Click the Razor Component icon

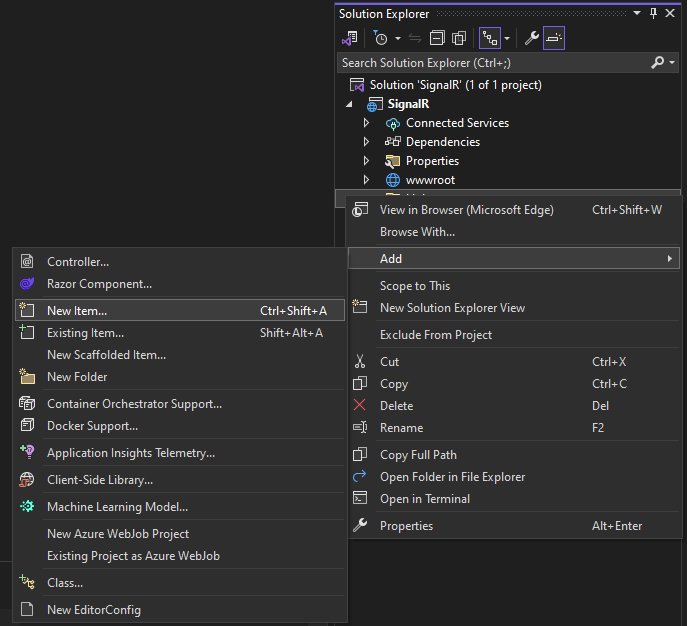[x=27, y=284]
